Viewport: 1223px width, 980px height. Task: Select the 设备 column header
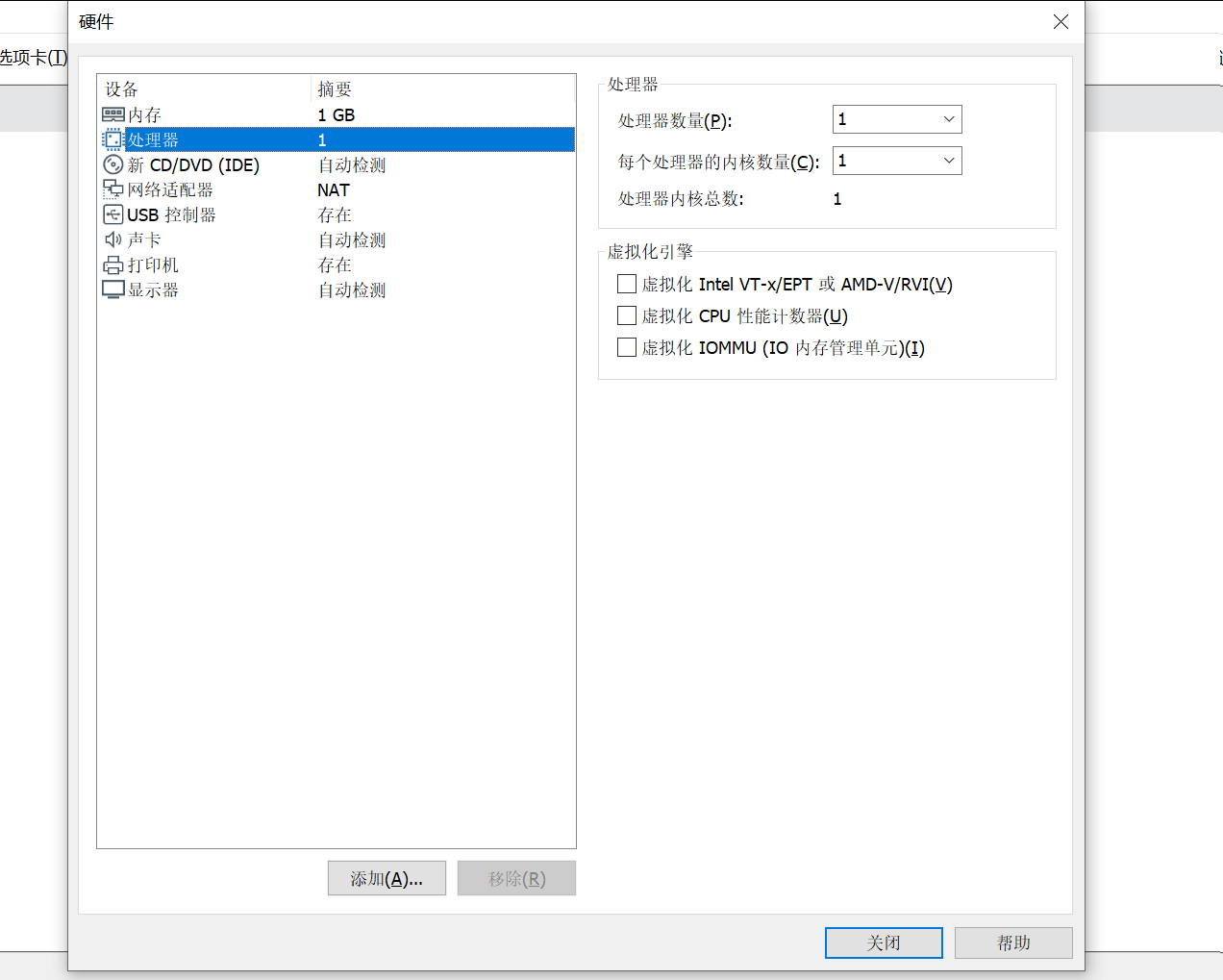coord(120,88)
